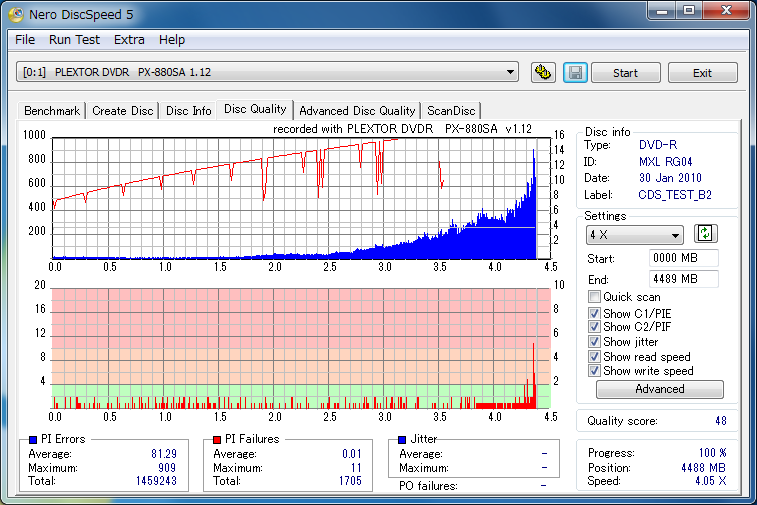Disable the Show write speed checkbox
The width and height of the screenshot is (757, 505).
point(594,371)
